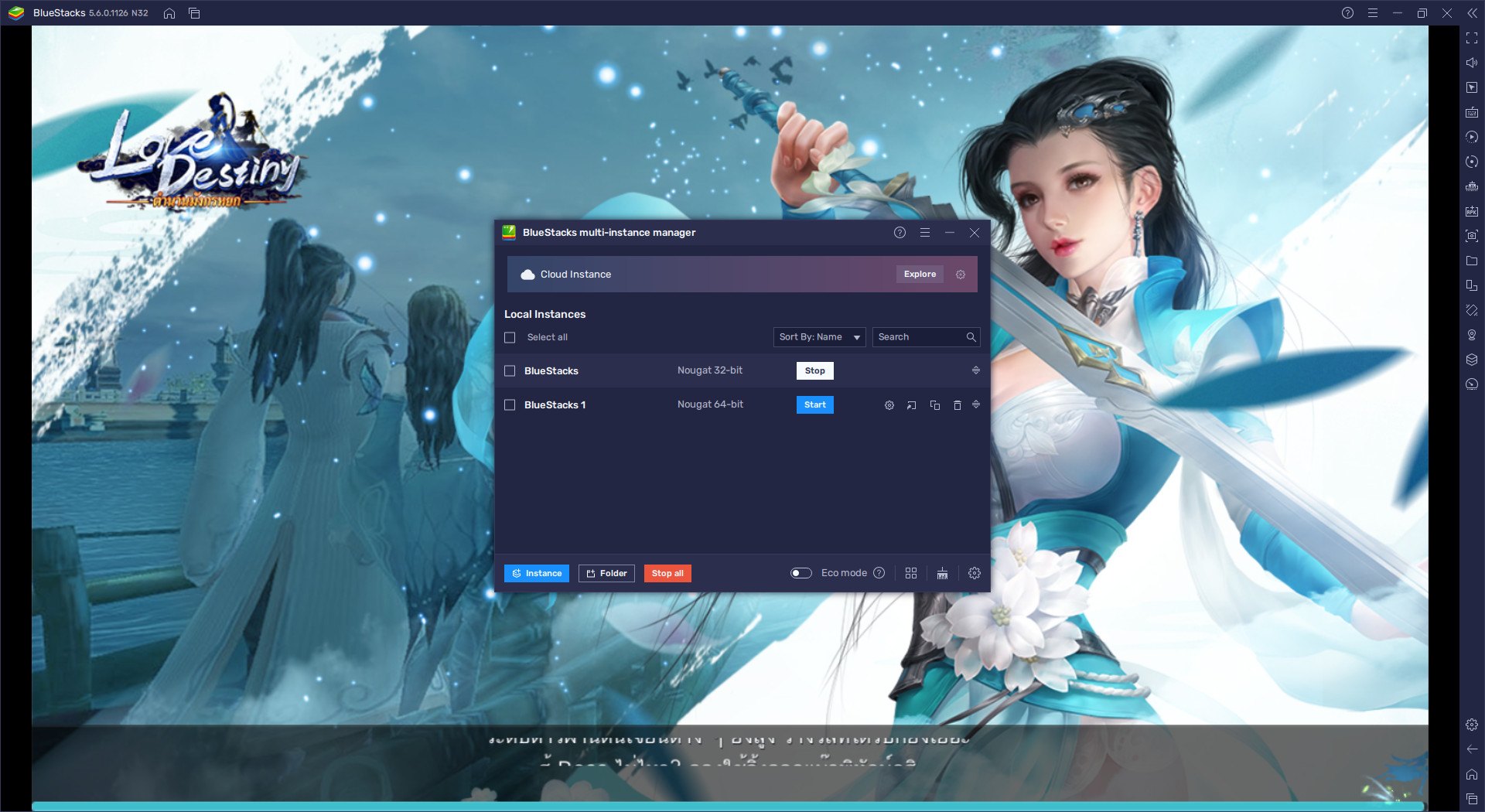Click Eco mode help question icon

click(x=879, y=573)
